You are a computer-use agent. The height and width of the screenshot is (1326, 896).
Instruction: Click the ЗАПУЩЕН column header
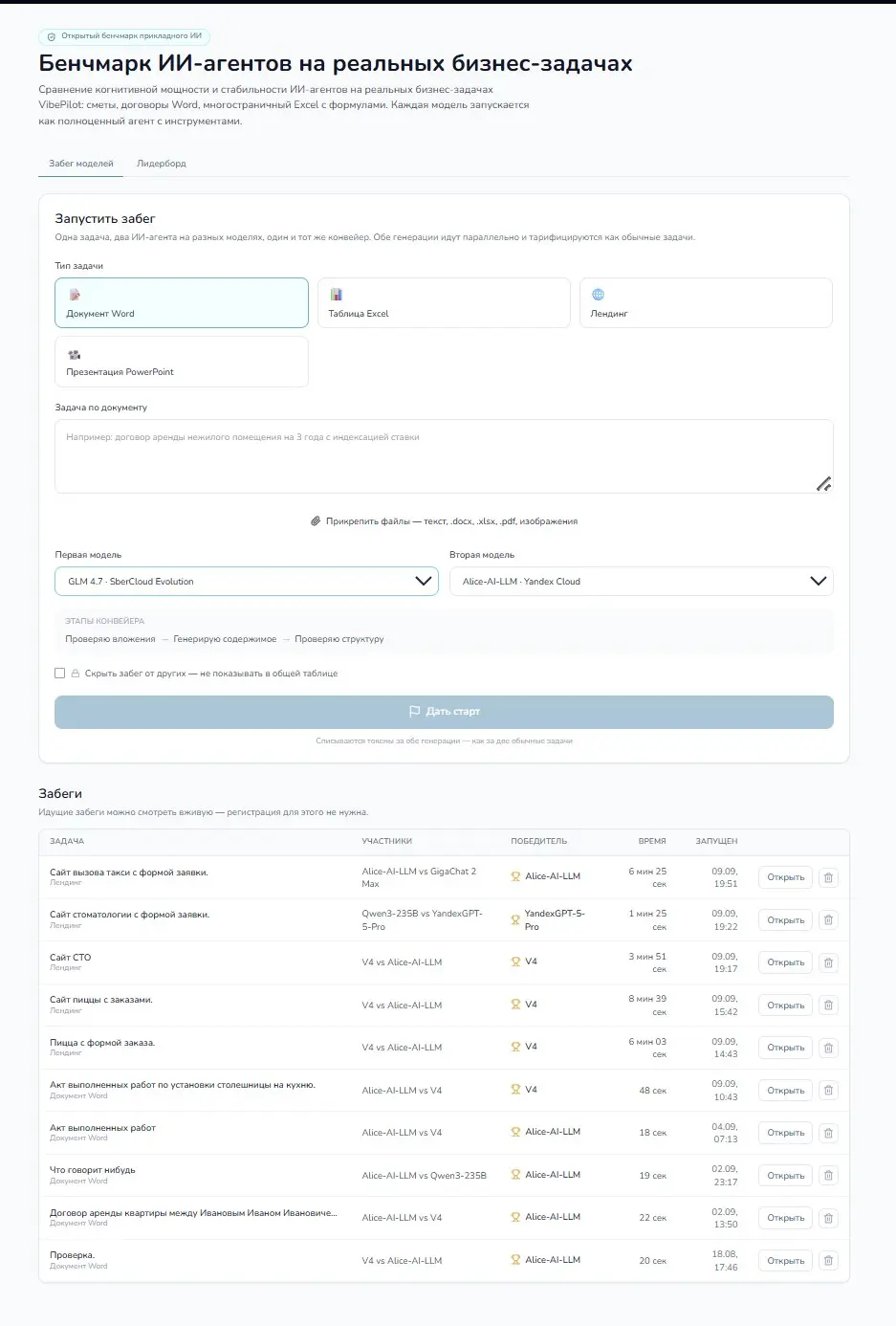[716, 841]
